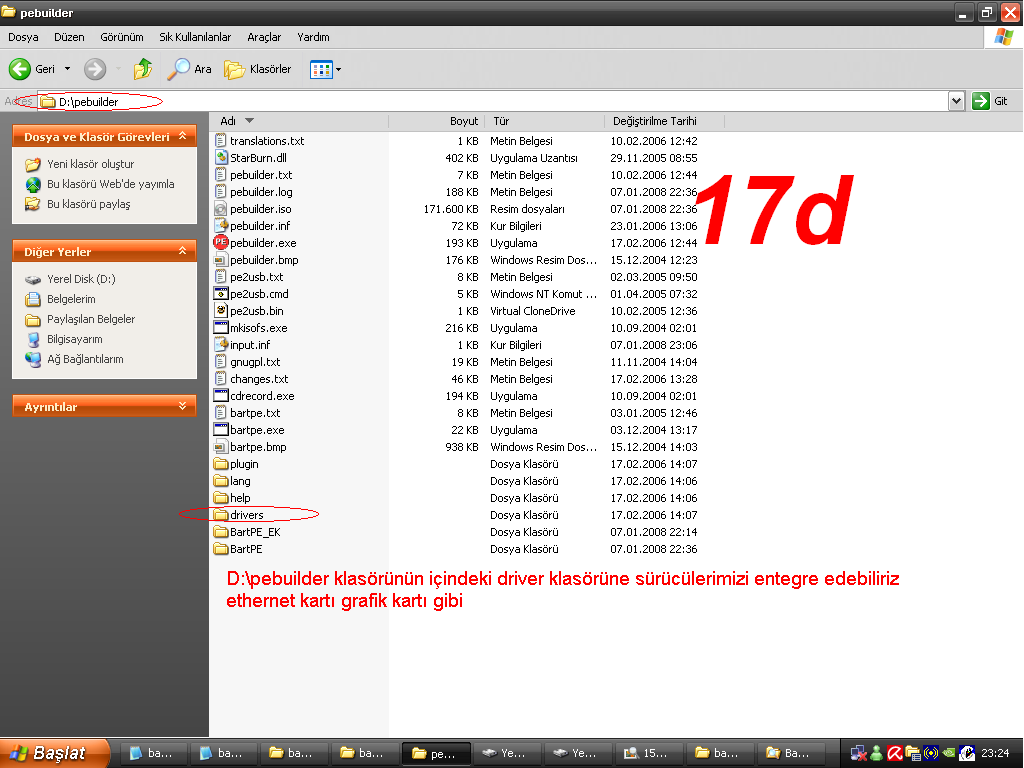
Task: Click Bu klasörü Web'de yayımla link
Action: coord(110,184)
